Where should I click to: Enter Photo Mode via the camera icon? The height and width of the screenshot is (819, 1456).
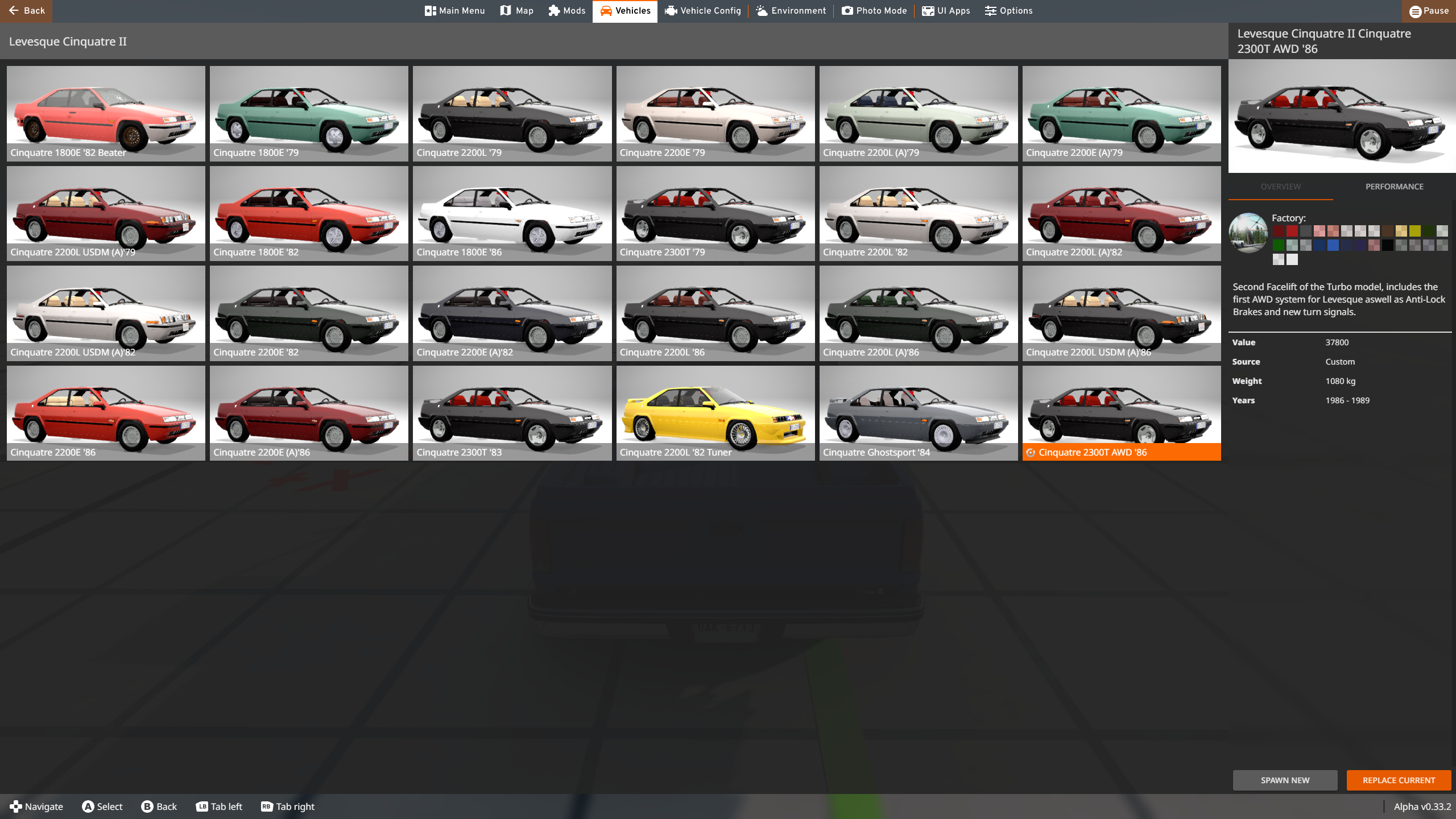(x=847, y=11)
